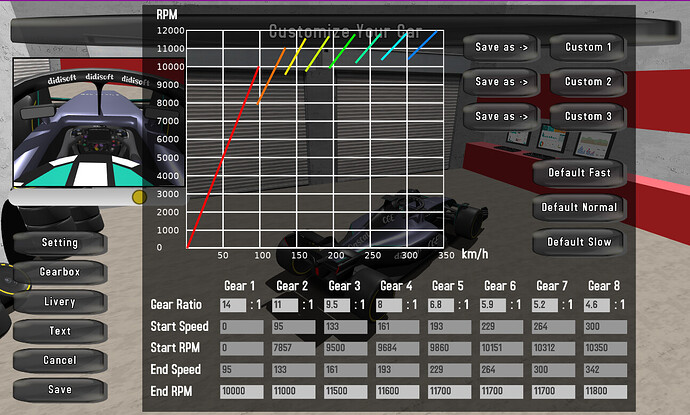
Task: Edit Gear 2 End RPM field 11000
Action: click(294, 392)
